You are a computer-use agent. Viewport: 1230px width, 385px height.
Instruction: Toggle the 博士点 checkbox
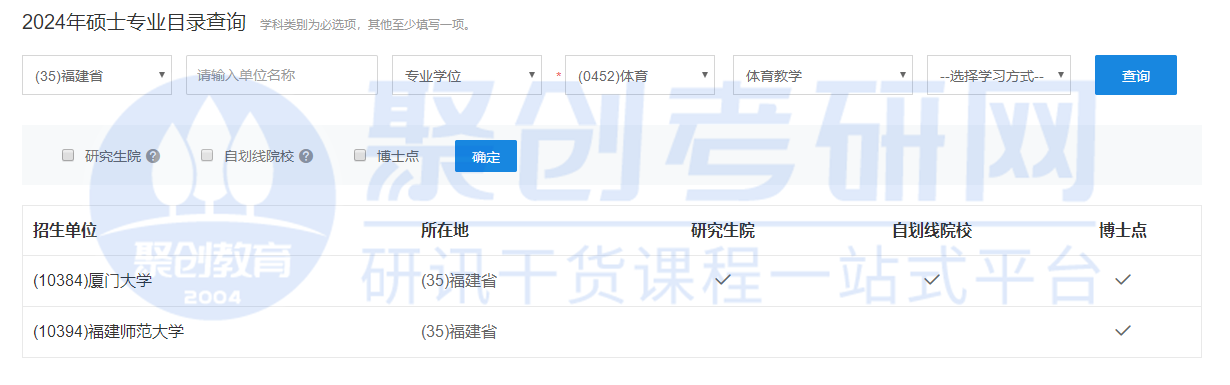pos(360,155)
